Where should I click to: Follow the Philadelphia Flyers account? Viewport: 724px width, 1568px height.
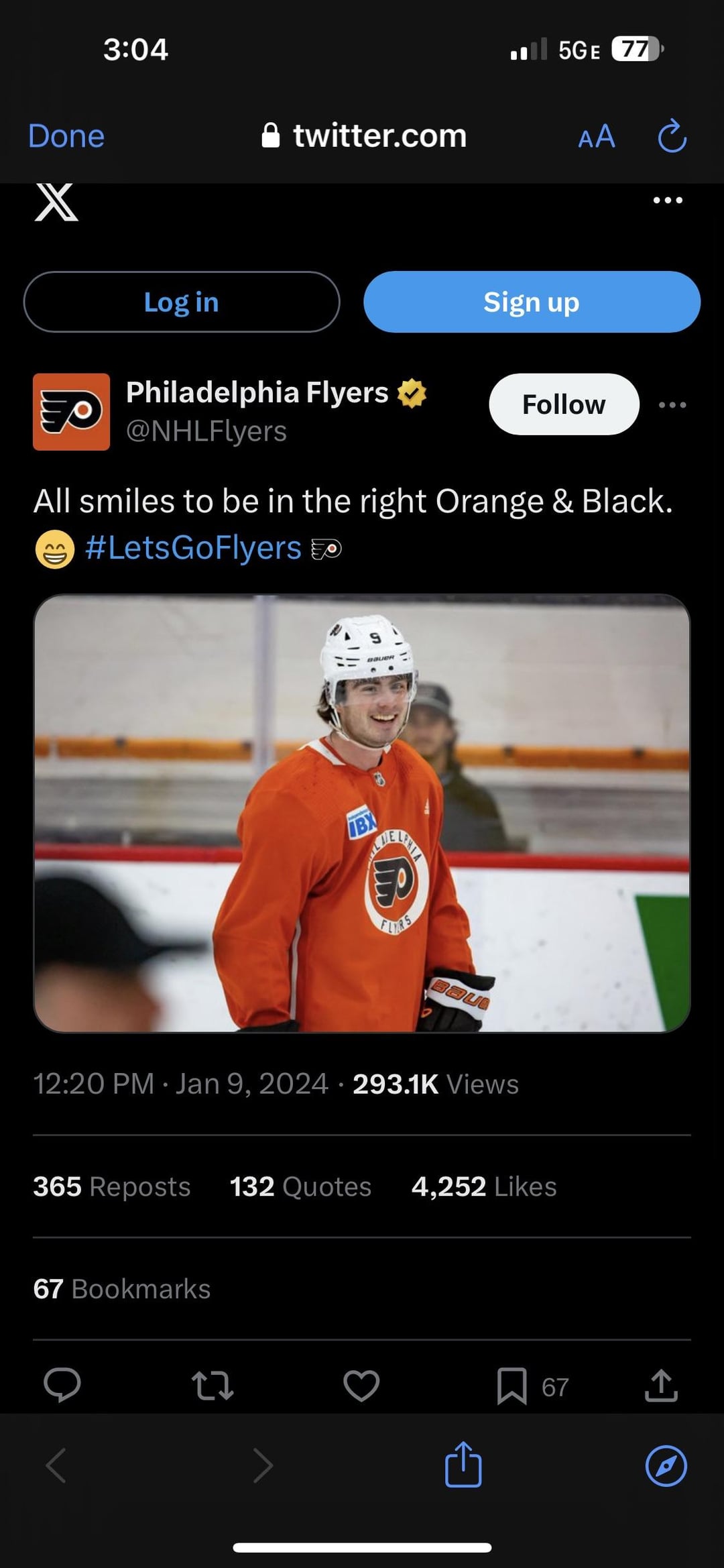[x=564, y=404]
